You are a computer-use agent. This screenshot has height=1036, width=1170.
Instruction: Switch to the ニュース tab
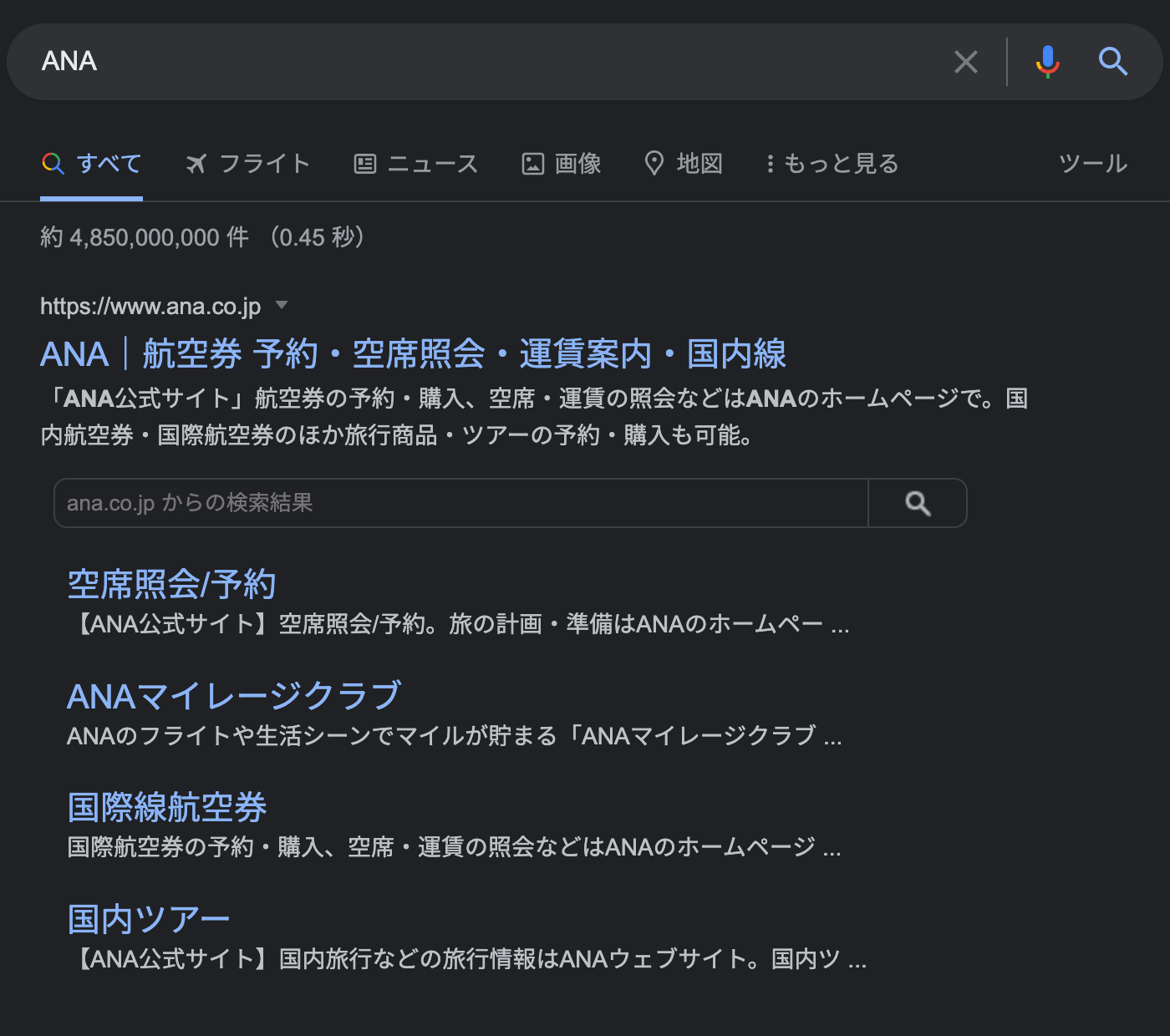click(x=416, y=164)
